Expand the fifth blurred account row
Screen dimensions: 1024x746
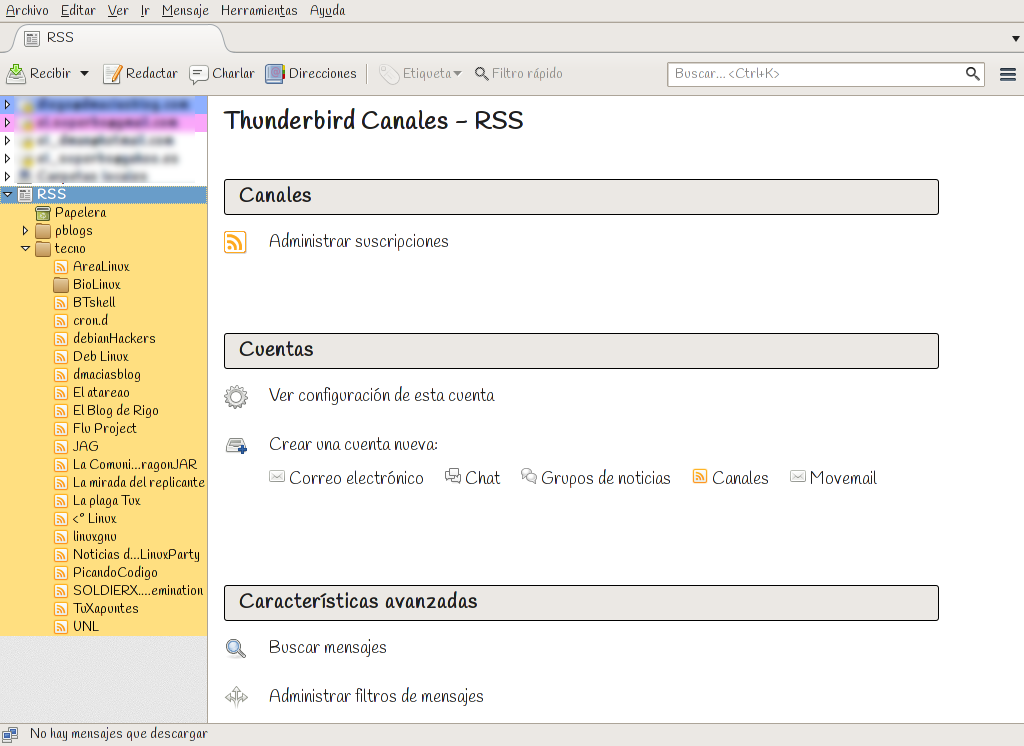[x=7, y=176]
